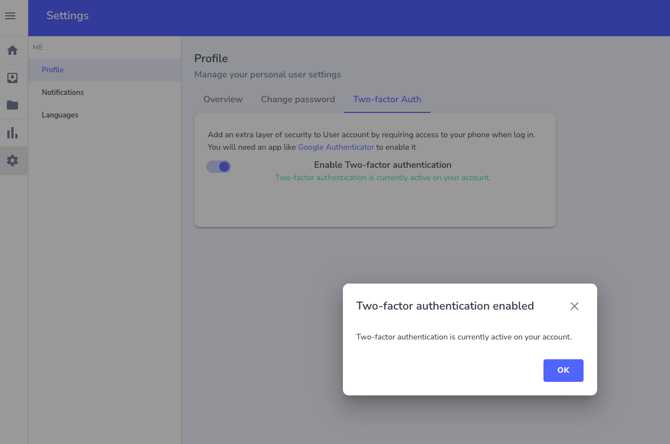Switch to the Change password tab
Image resolution: width=670 pixels, height=444 pixels.
[x=298, y=99]
